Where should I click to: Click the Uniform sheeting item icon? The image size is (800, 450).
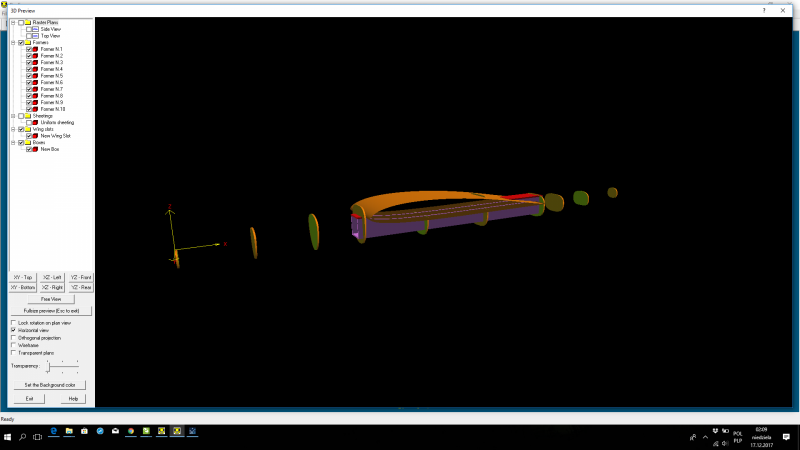point(36,122)
